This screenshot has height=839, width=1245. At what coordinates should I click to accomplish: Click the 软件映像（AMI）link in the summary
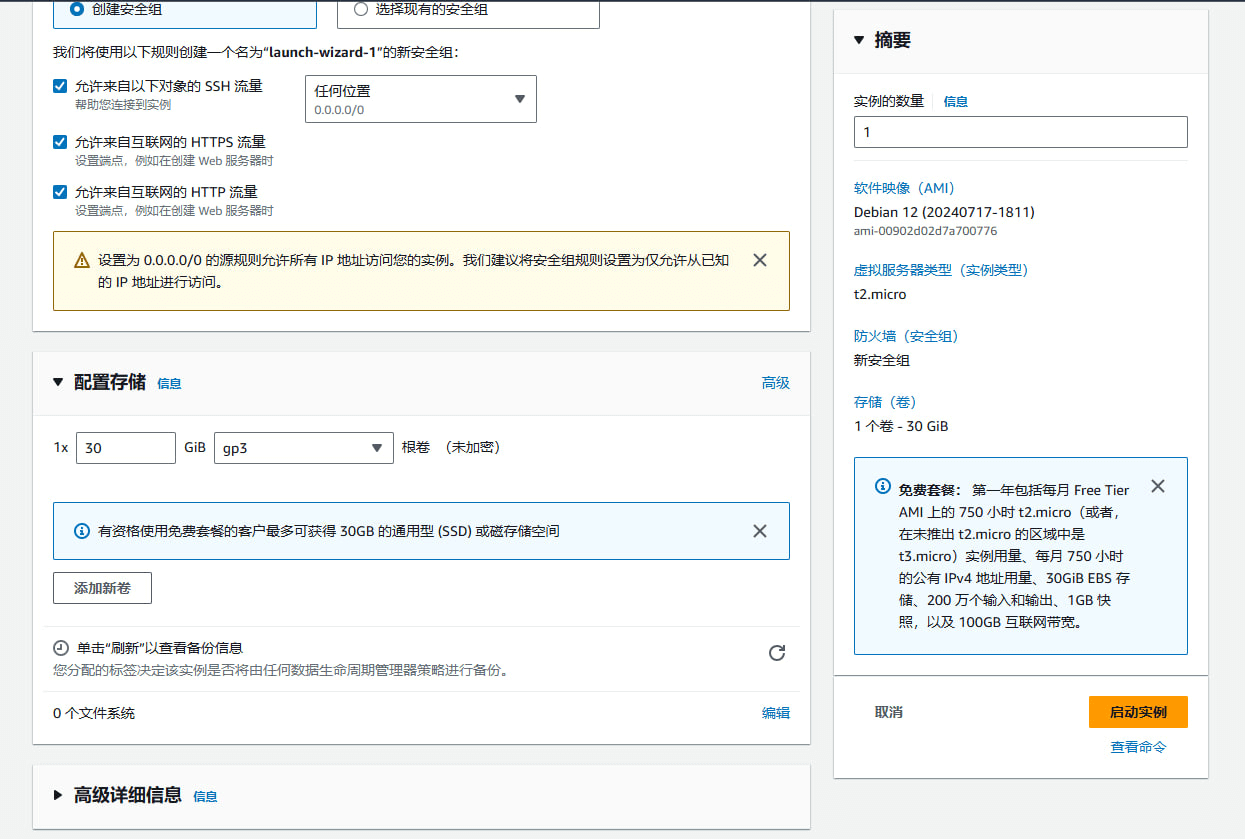click(x=902, y=187)
